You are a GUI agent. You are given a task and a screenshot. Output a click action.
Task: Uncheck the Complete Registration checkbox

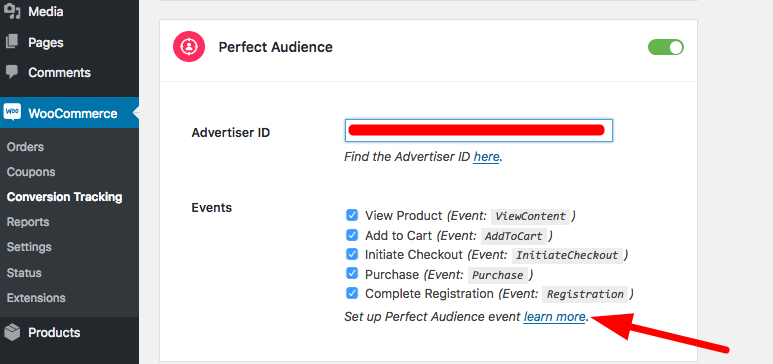click(351, 293)
